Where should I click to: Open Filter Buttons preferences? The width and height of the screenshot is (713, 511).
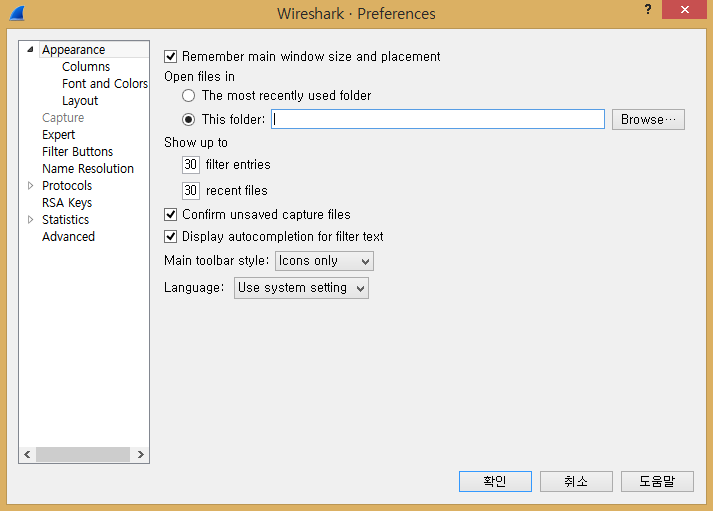78,152
